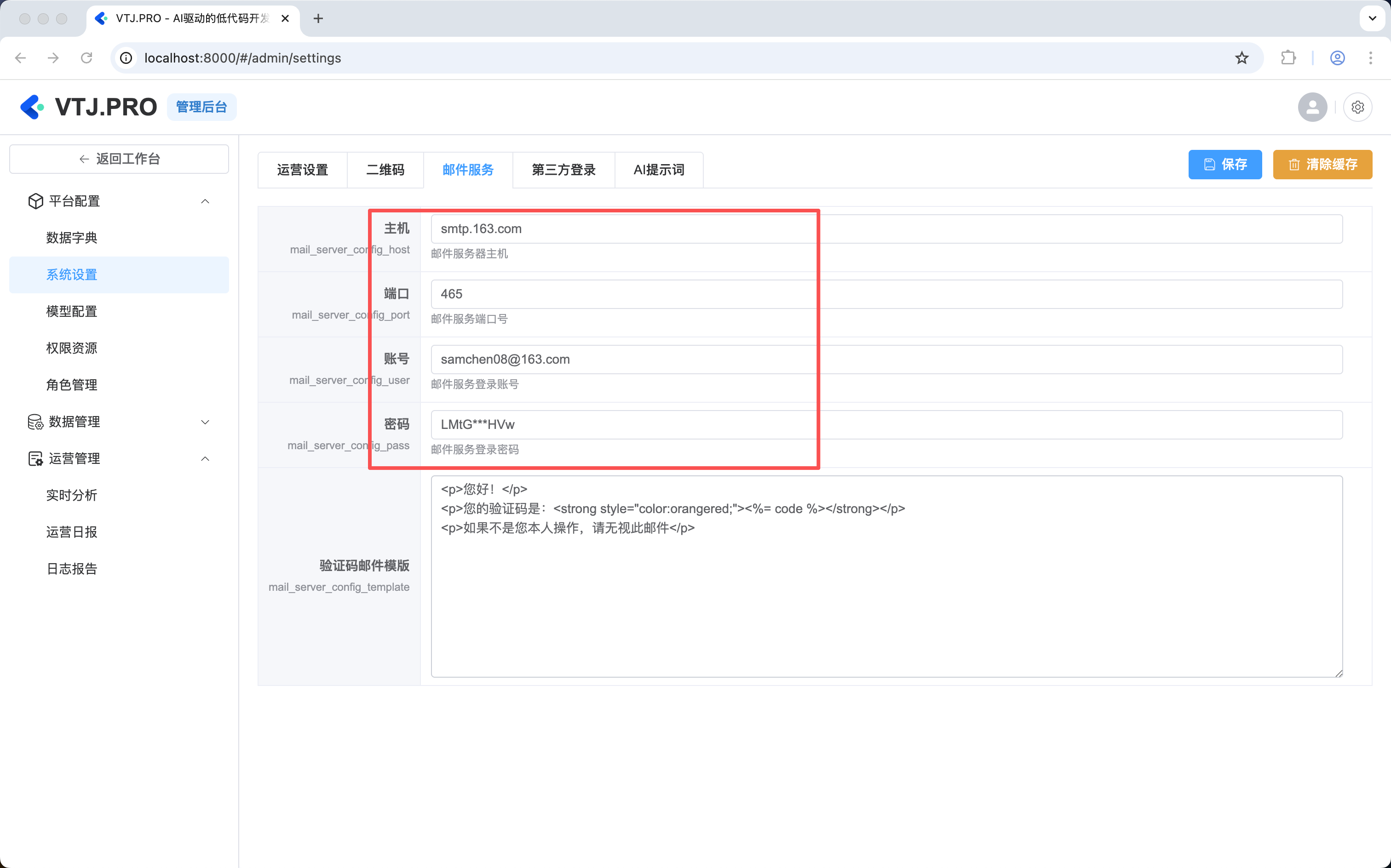
Task: Open Chrome profile icon
Action: 1337,58
